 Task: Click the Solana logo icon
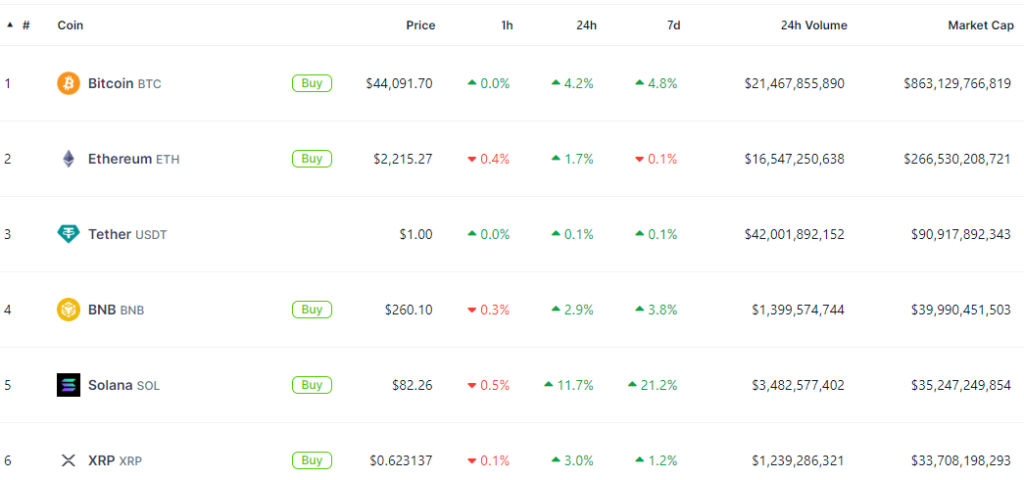(68, 385)
